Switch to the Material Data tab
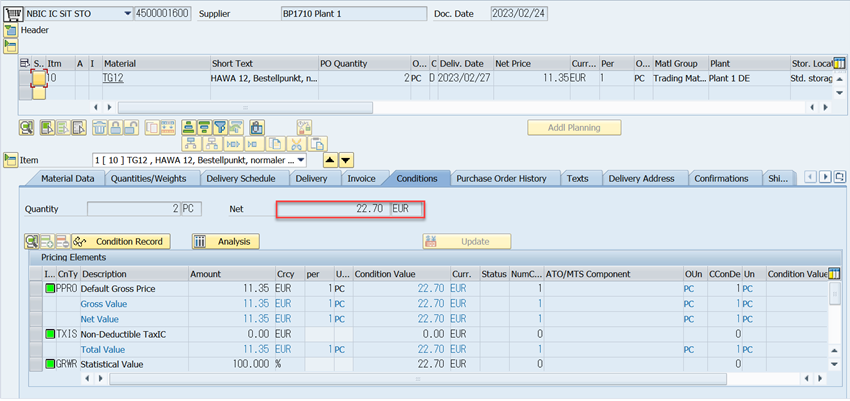This screenshot has width=850, height=401. point(68,178)
